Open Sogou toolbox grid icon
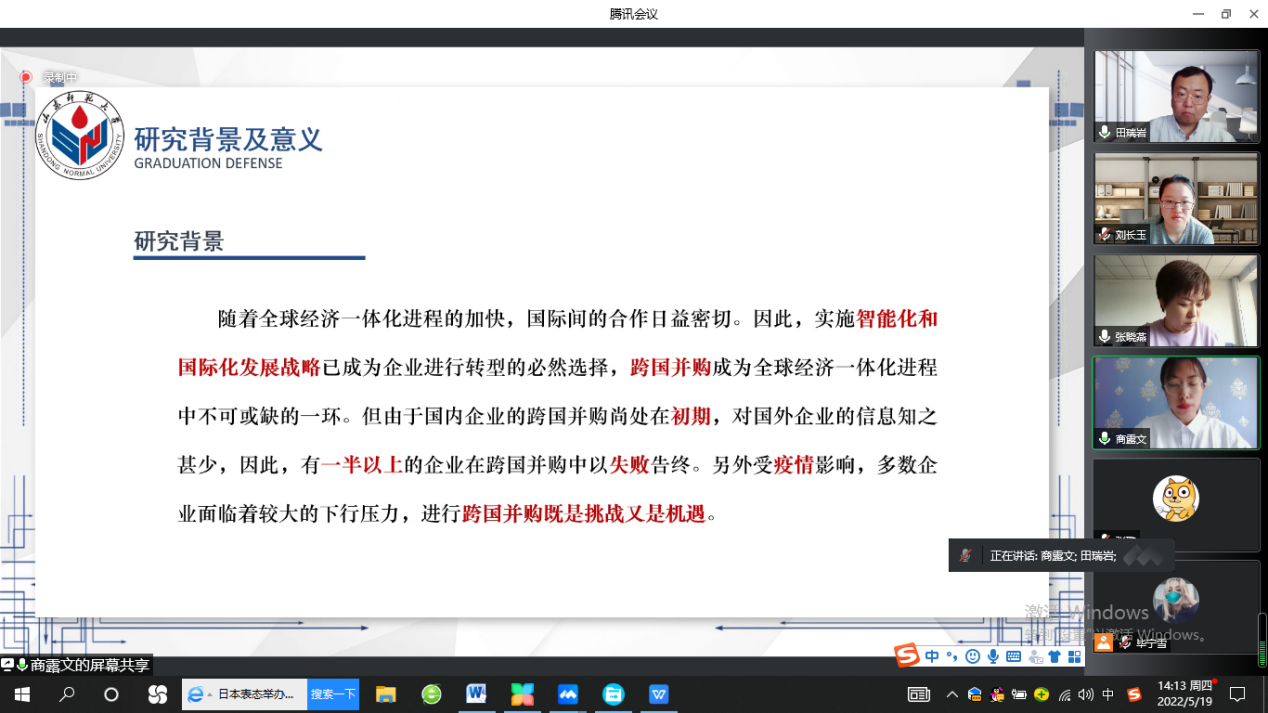Image resolution: width=1268 pixels, height=713 pixels. 1075,657
